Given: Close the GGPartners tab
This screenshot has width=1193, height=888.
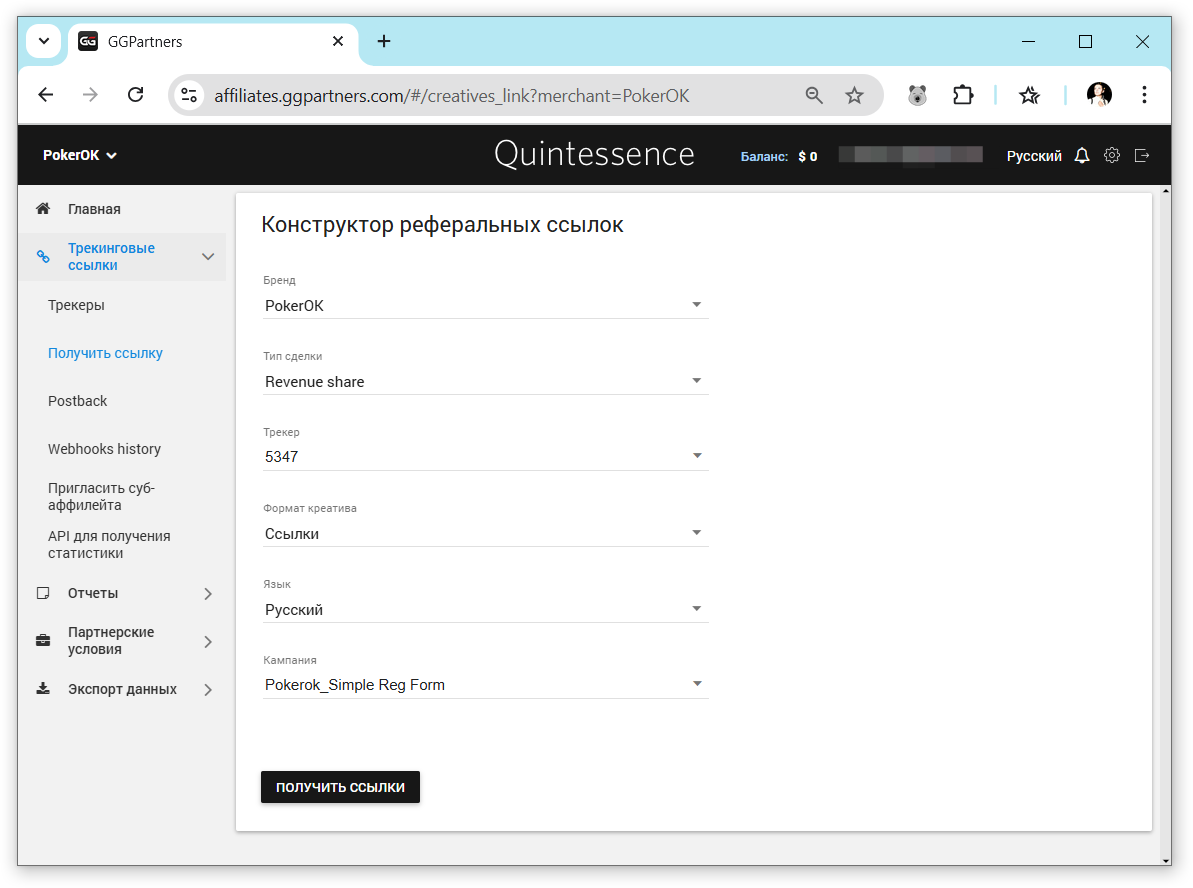Looking at the screenshot, I should [x=338, y=41].
